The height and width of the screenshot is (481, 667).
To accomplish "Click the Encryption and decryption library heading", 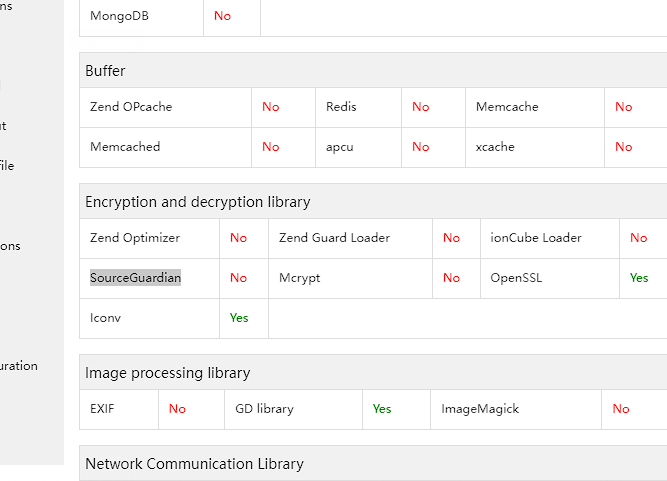I will [x=198, y=202].
